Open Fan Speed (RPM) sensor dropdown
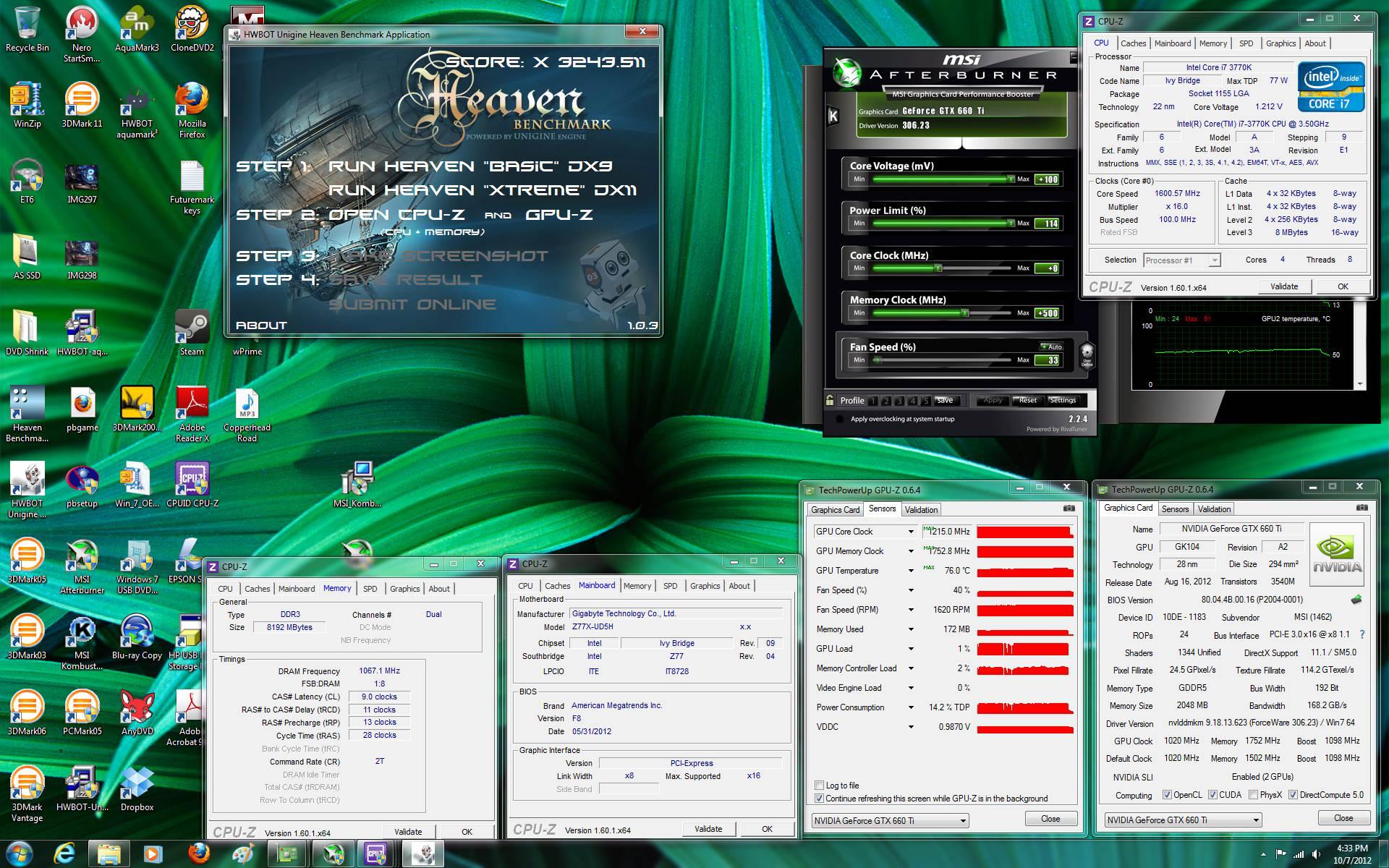 [911, 610]
